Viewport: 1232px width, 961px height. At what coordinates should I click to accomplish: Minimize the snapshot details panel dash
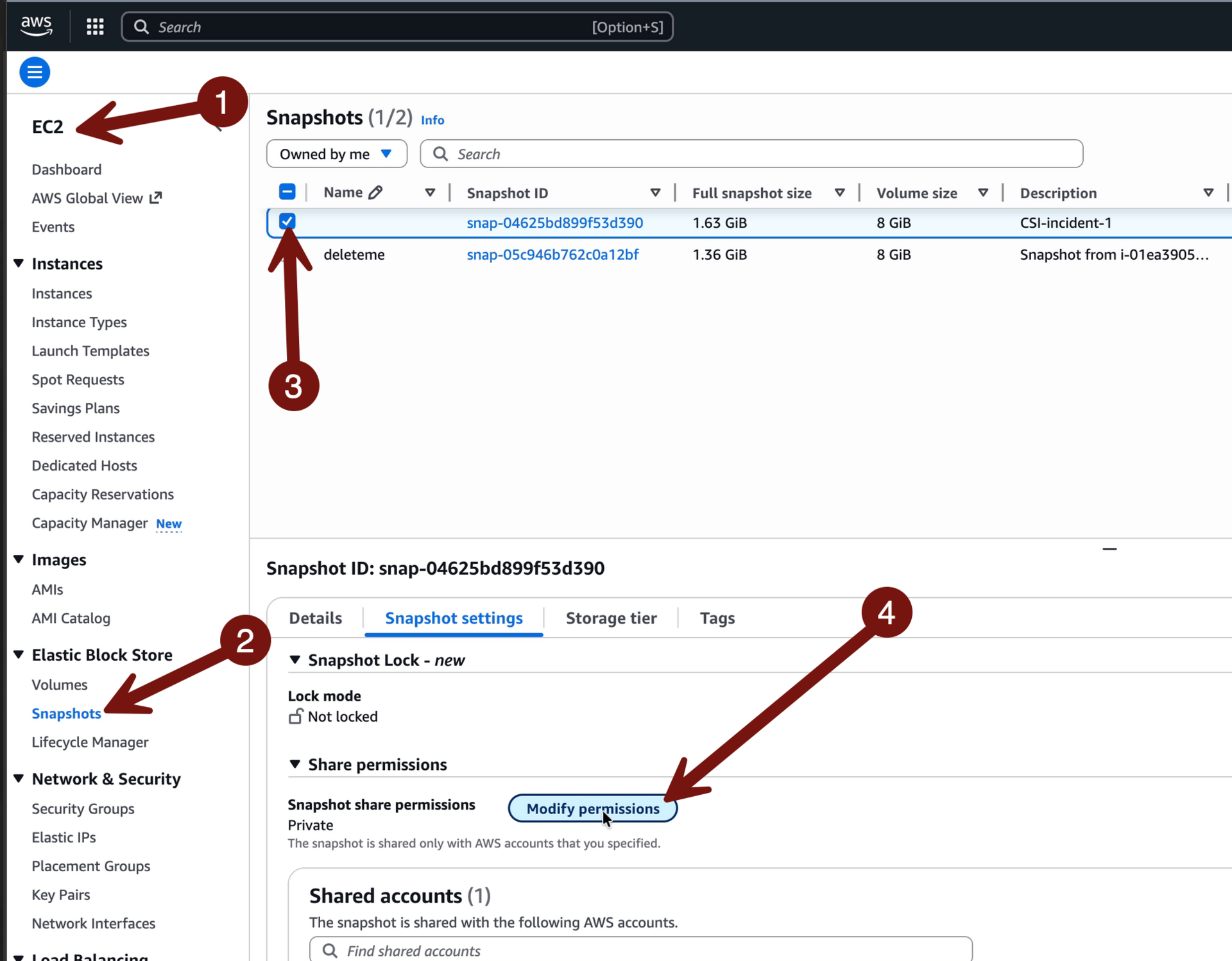(x=1109, y=549)
